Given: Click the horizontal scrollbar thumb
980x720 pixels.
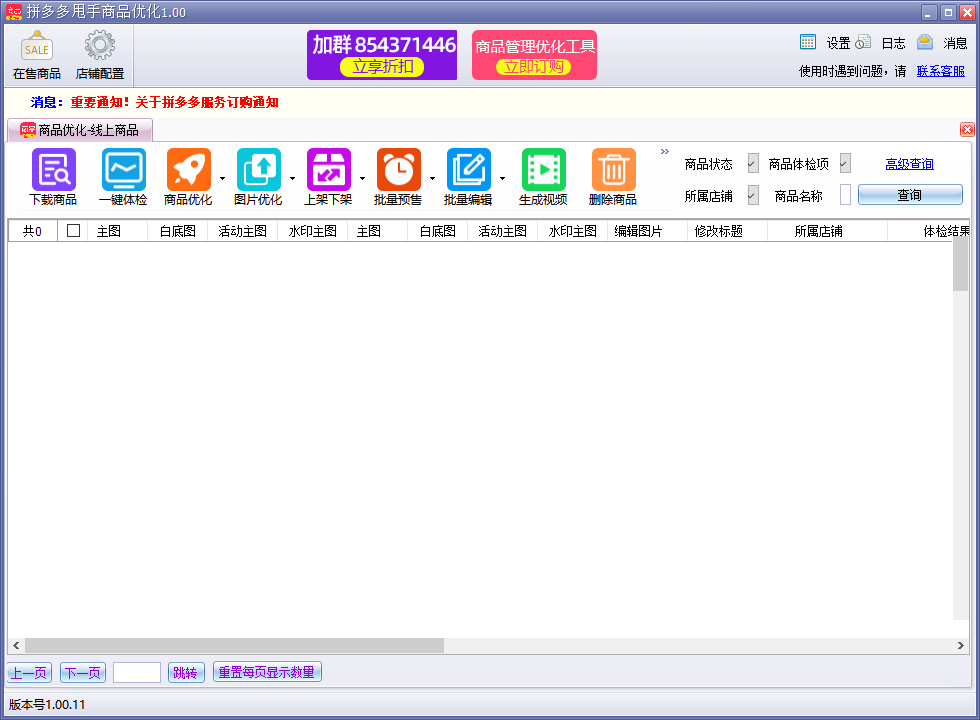Looking at the screenshot, I should click(x=234, y=646).
